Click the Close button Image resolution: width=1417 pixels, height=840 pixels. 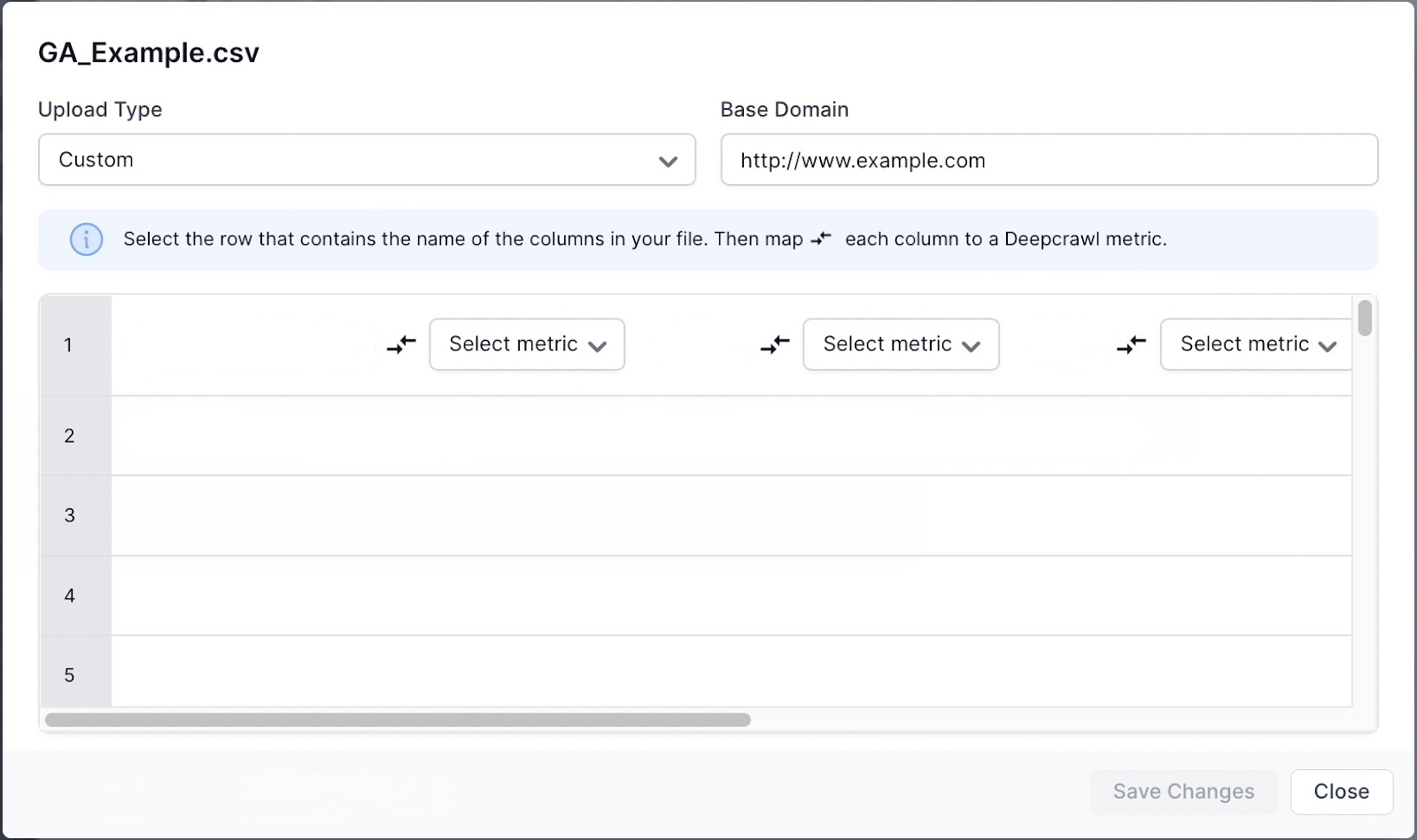click(x=1341, y=791)
